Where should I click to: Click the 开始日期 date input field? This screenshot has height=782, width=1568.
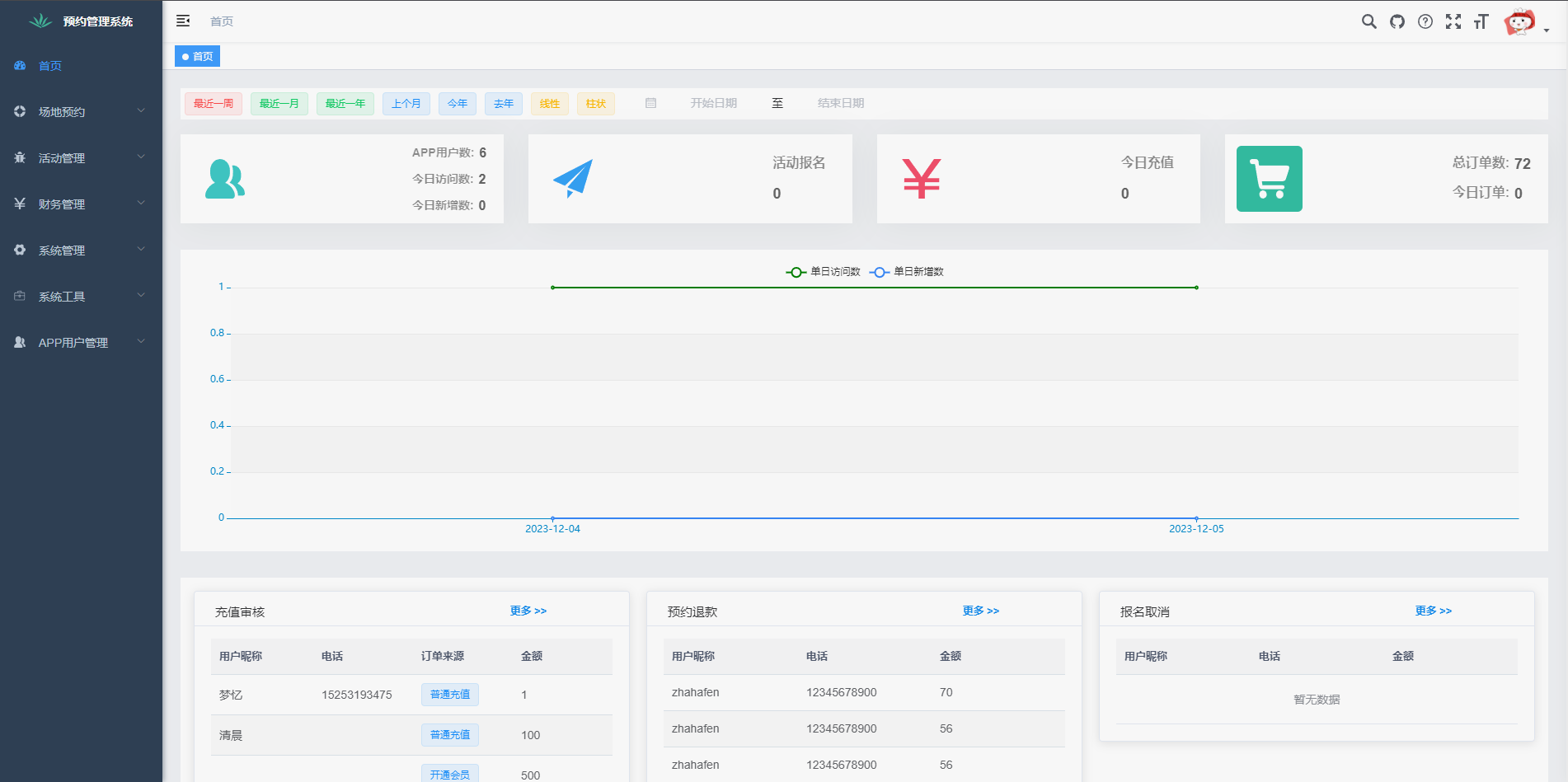(713, 103)
